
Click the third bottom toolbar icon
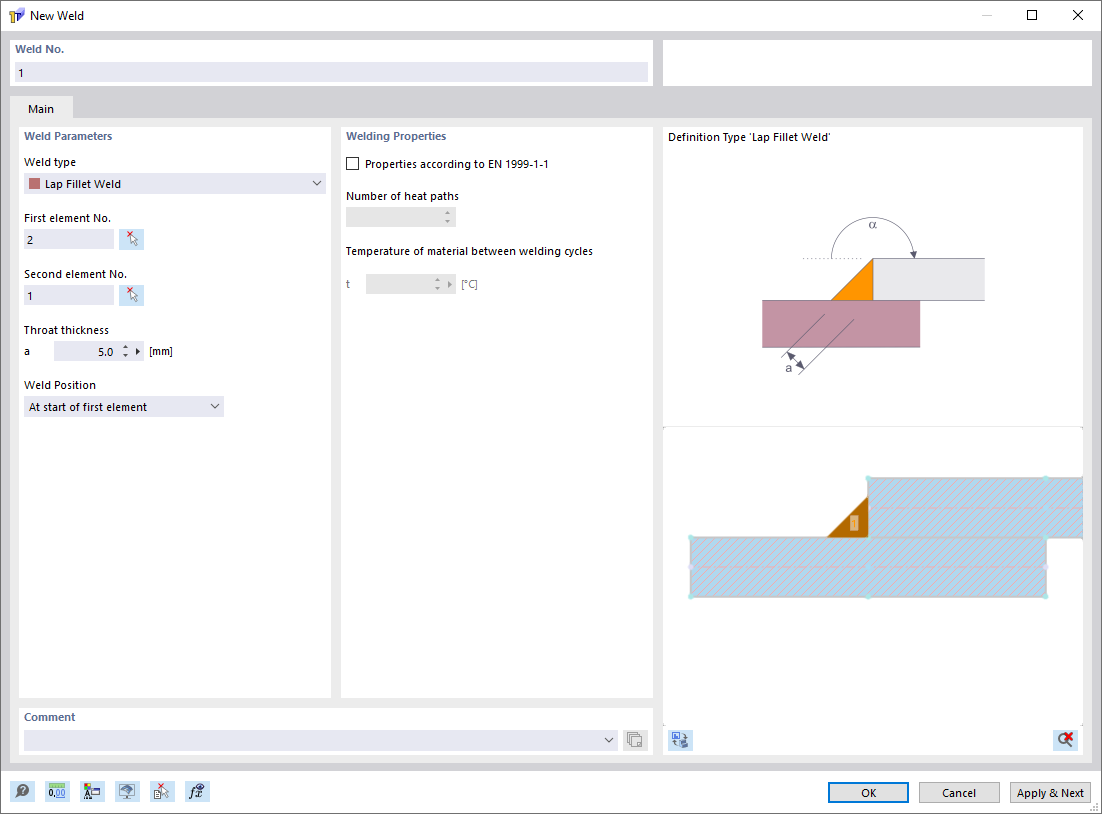91,792
